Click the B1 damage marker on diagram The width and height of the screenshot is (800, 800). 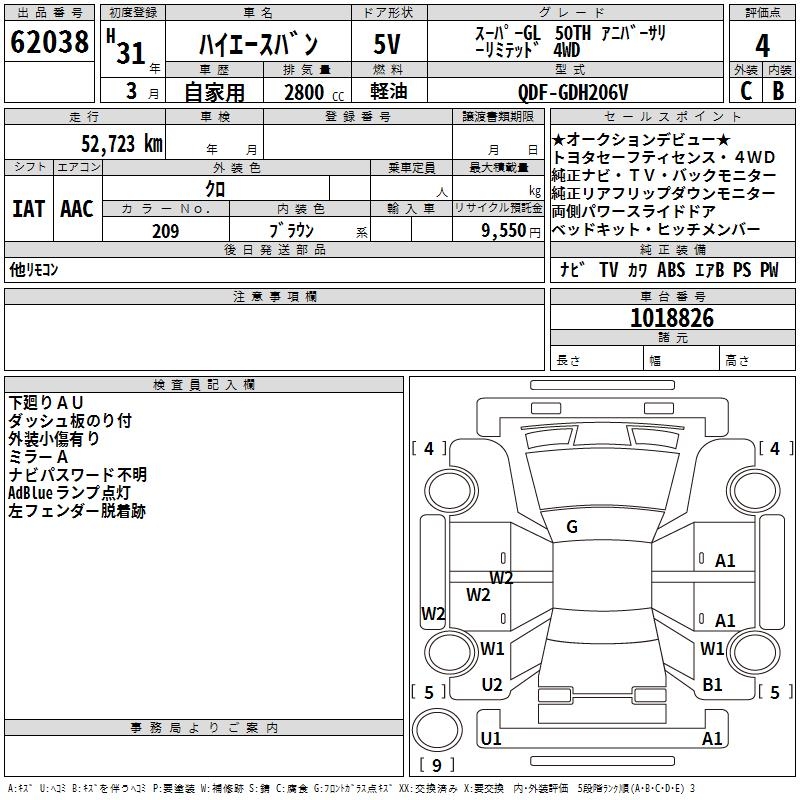coord(712,684)
